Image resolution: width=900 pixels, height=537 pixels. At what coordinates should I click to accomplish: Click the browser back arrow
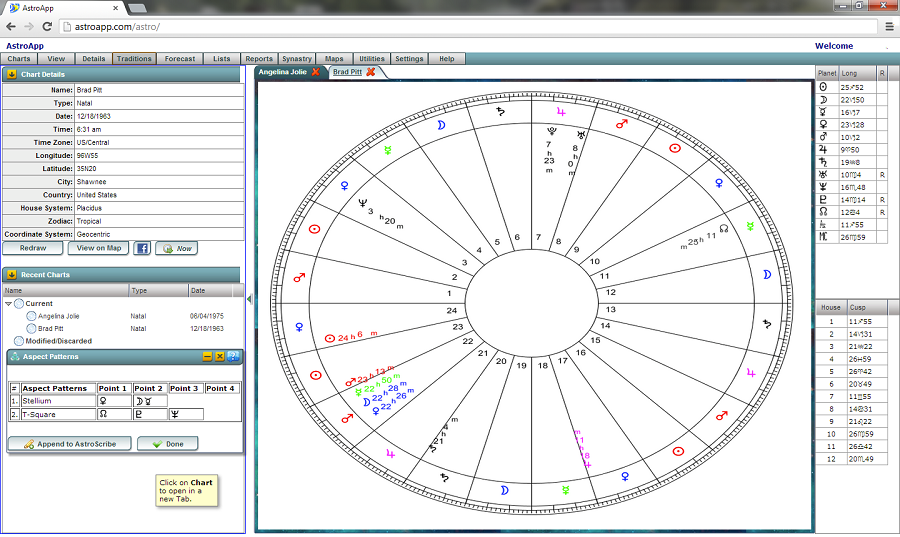click(x=11, y=27)
